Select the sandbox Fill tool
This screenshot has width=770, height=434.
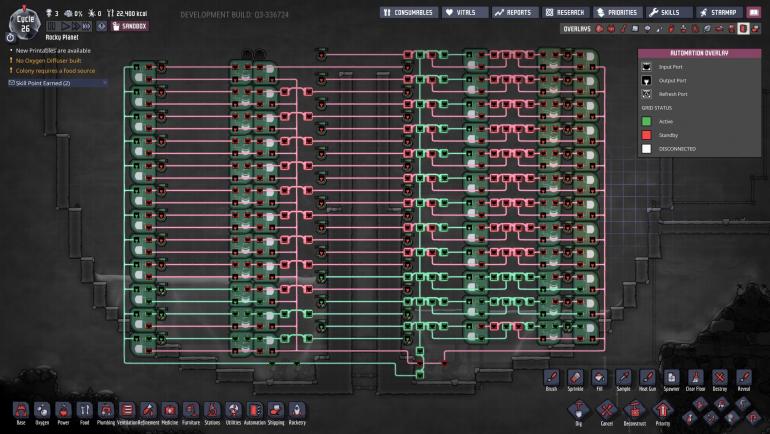pos(599,380)
